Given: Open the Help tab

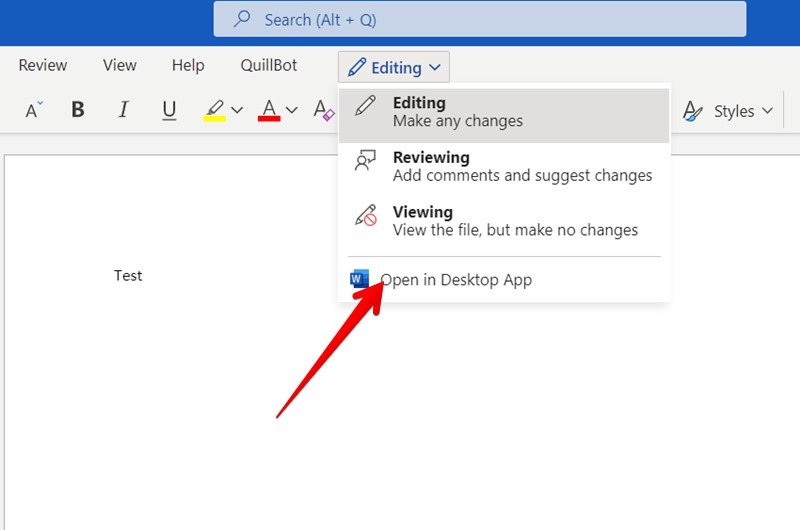Looking at the screenshot, I should pos(188,65).
